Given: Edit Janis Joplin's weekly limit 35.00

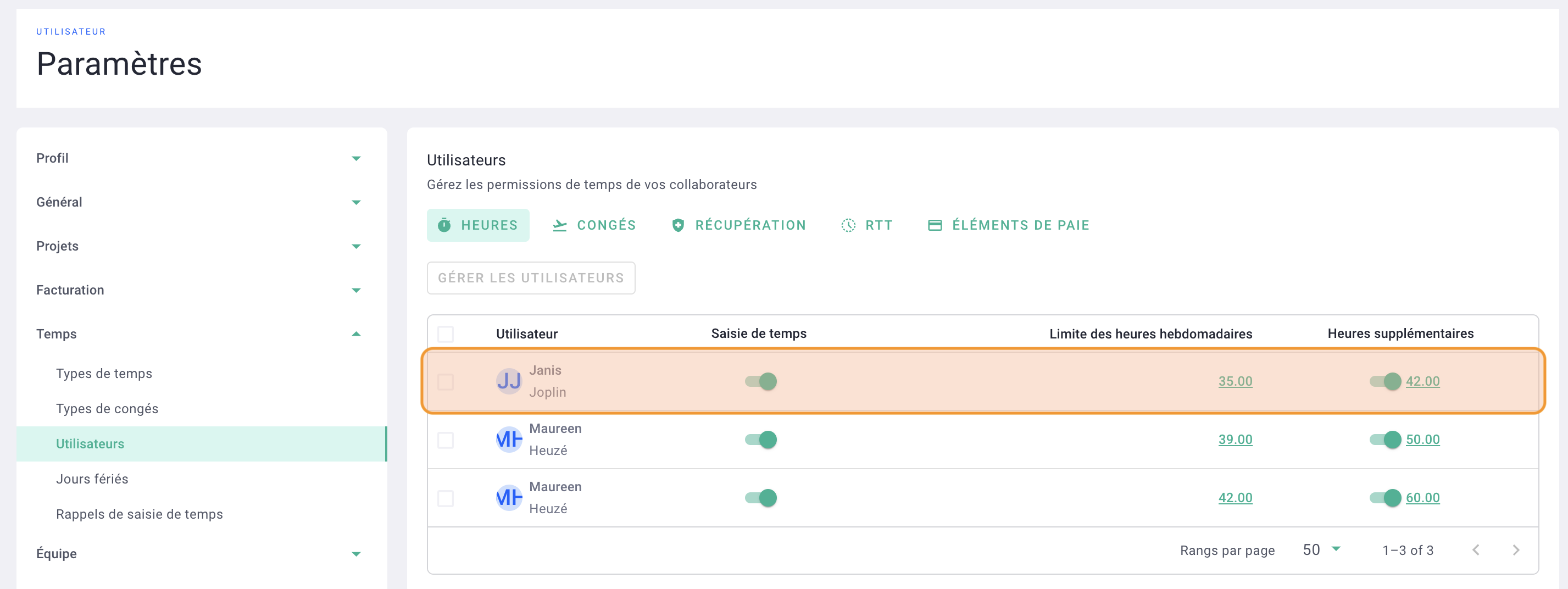Looking at the screenshot, I should (1235, 381).
